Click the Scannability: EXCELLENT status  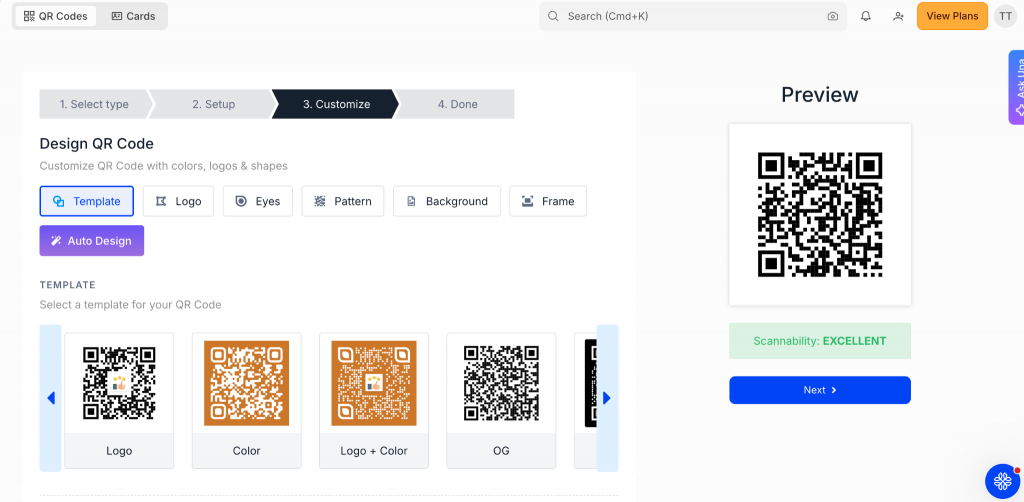coord(820,341)
